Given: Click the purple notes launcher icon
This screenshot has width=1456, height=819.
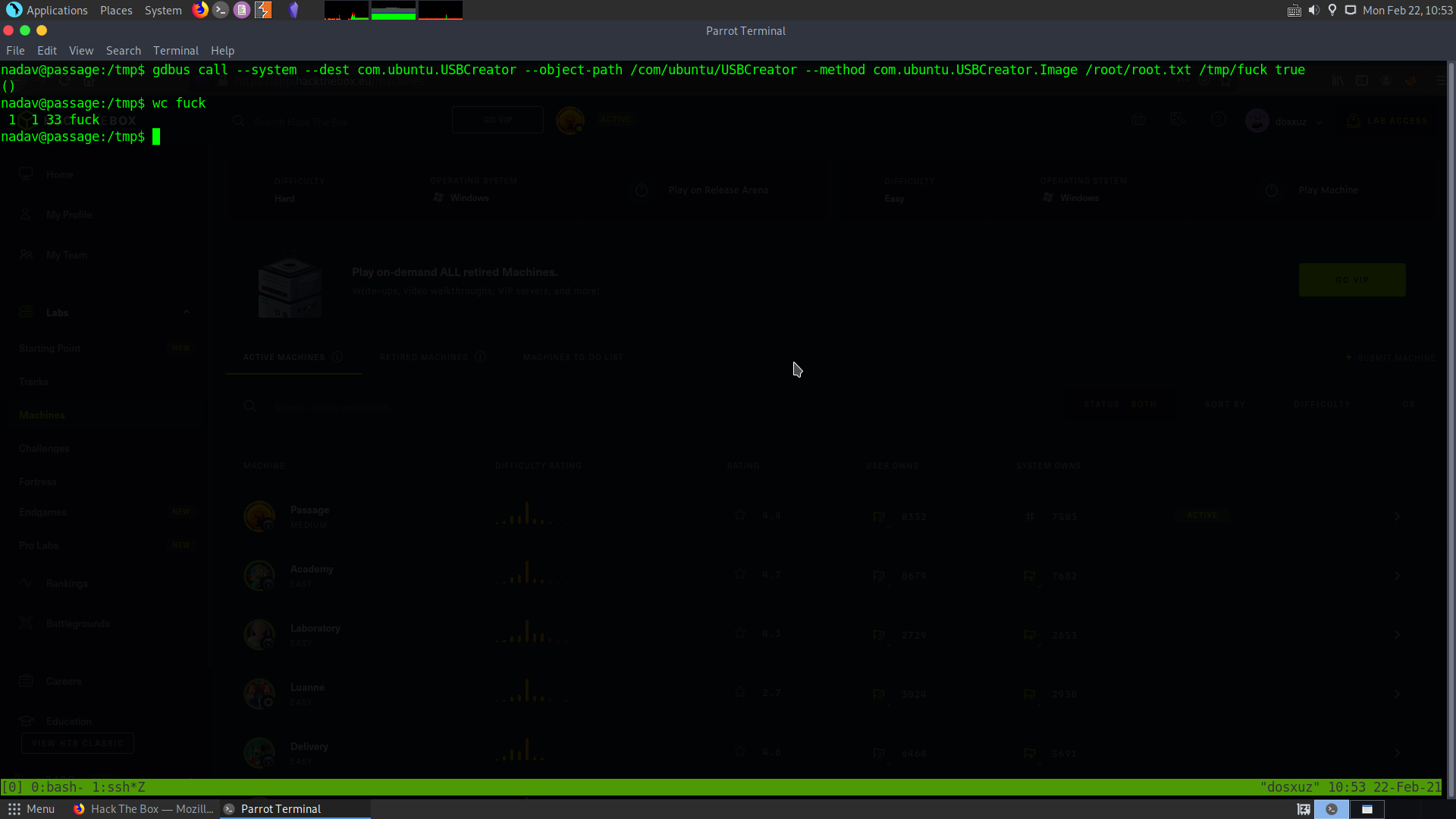Looking at the screenshot, I should tap(242, 10).
